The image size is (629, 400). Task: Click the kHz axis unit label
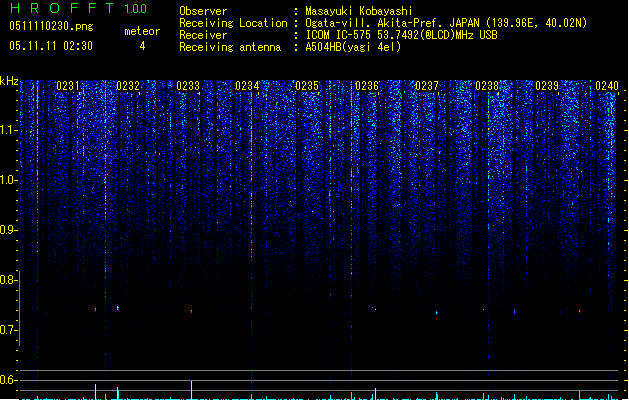[x=9, y=81]
